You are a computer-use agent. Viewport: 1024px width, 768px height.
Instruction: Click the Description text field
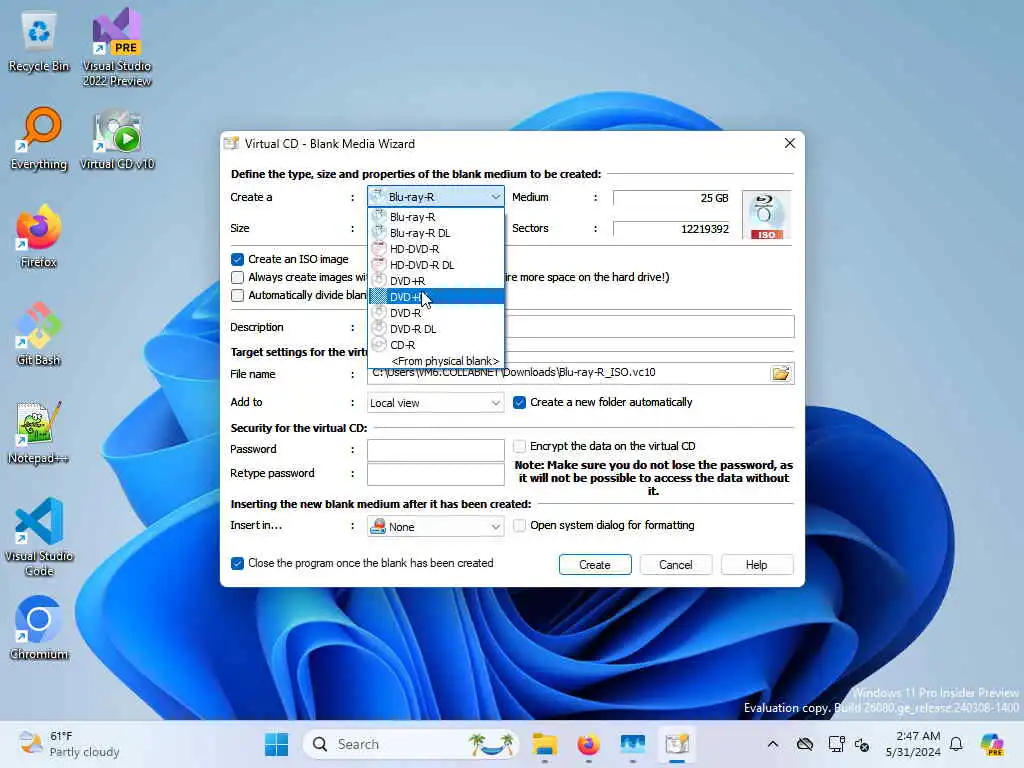click(x=581, y=327)
